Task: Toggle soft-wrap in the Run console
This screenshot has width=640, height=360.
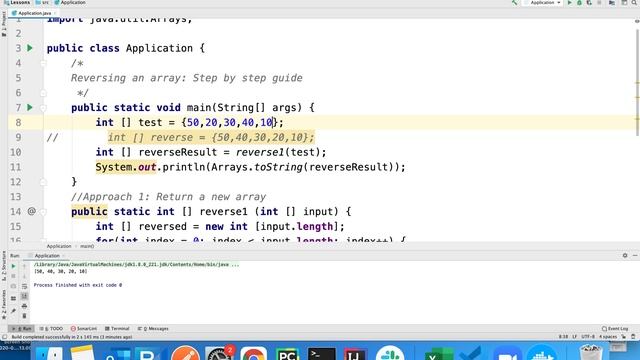Action: pyautogui.click(x=24, y=287)
